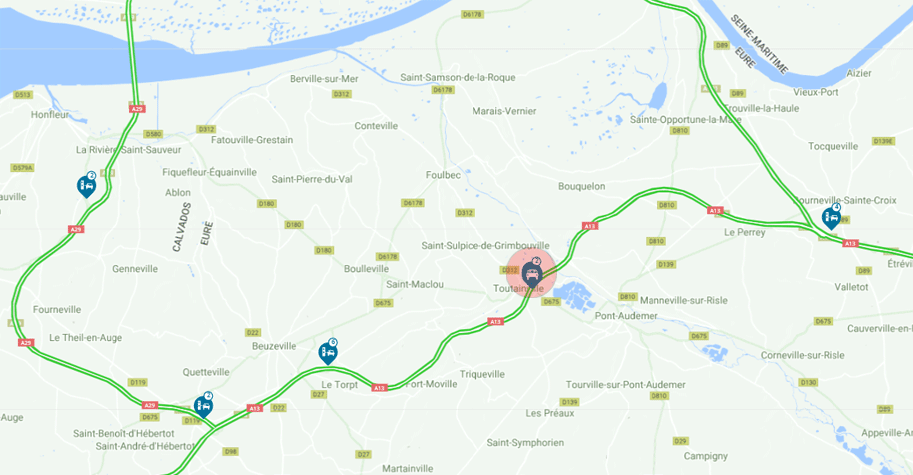Viewport: 913px width, 475px height.
Task: Click the Honfleur town label
Action: coord(50,115)
